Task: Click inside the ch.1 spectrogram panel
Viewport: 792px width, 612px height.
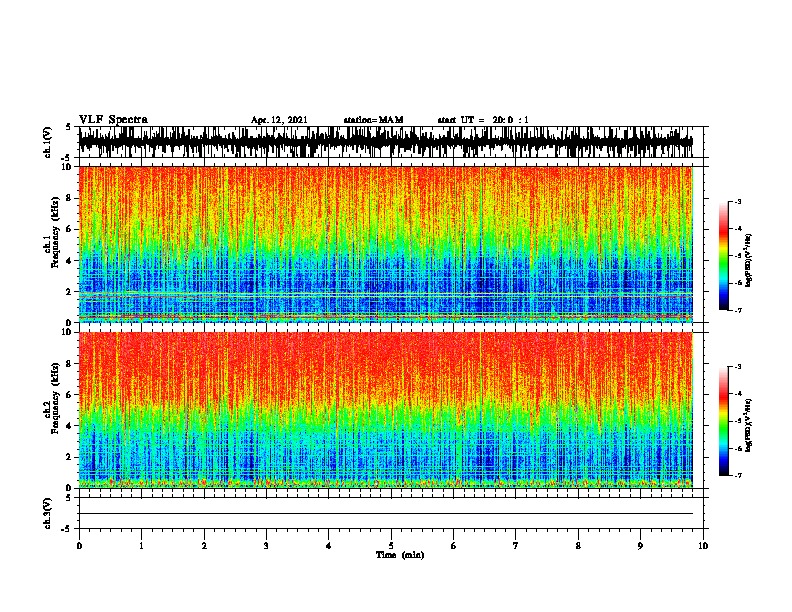Action: coord(386,244)
